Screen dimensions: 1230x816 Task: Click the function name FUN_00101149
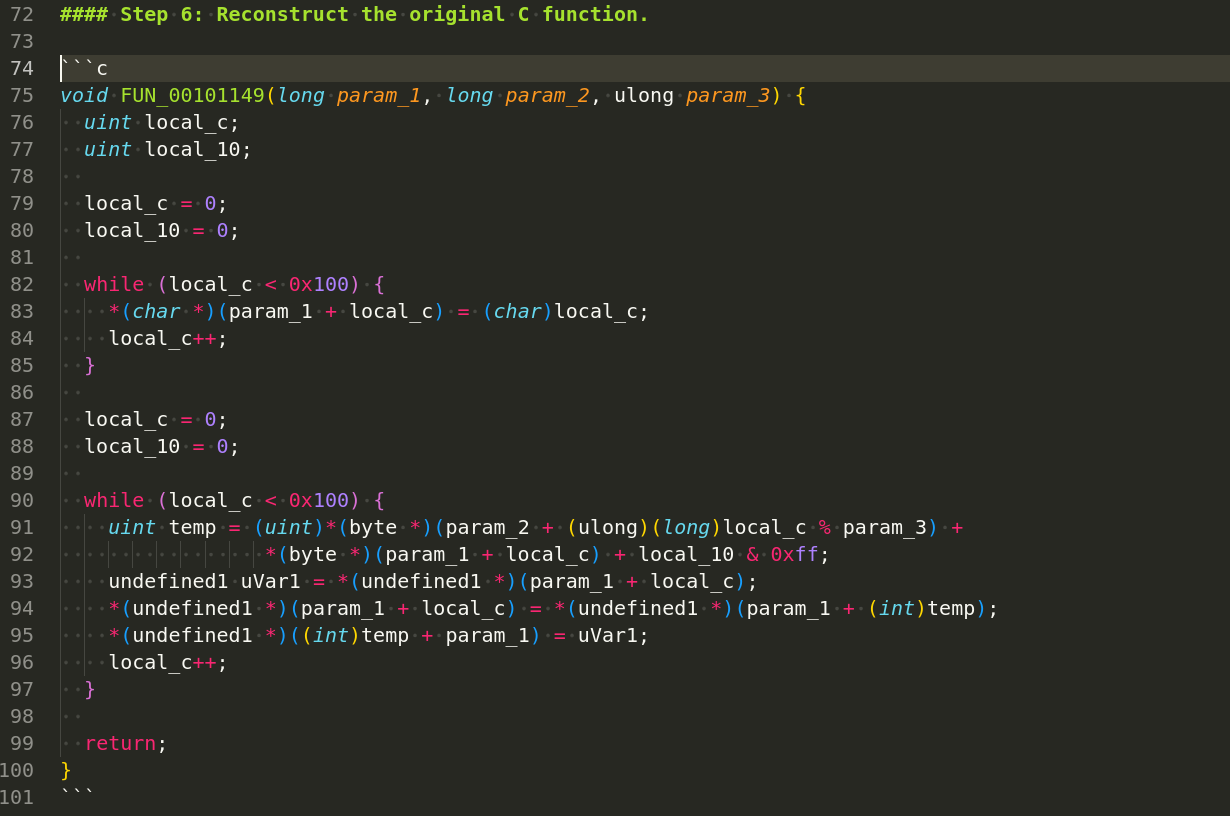click(192, 95)
